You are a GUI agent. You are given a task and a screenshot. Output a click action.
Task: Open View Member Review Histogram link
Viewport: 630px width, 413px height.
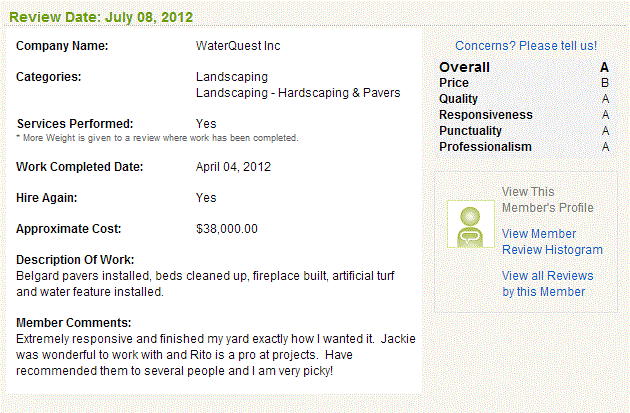coord(552,241)
